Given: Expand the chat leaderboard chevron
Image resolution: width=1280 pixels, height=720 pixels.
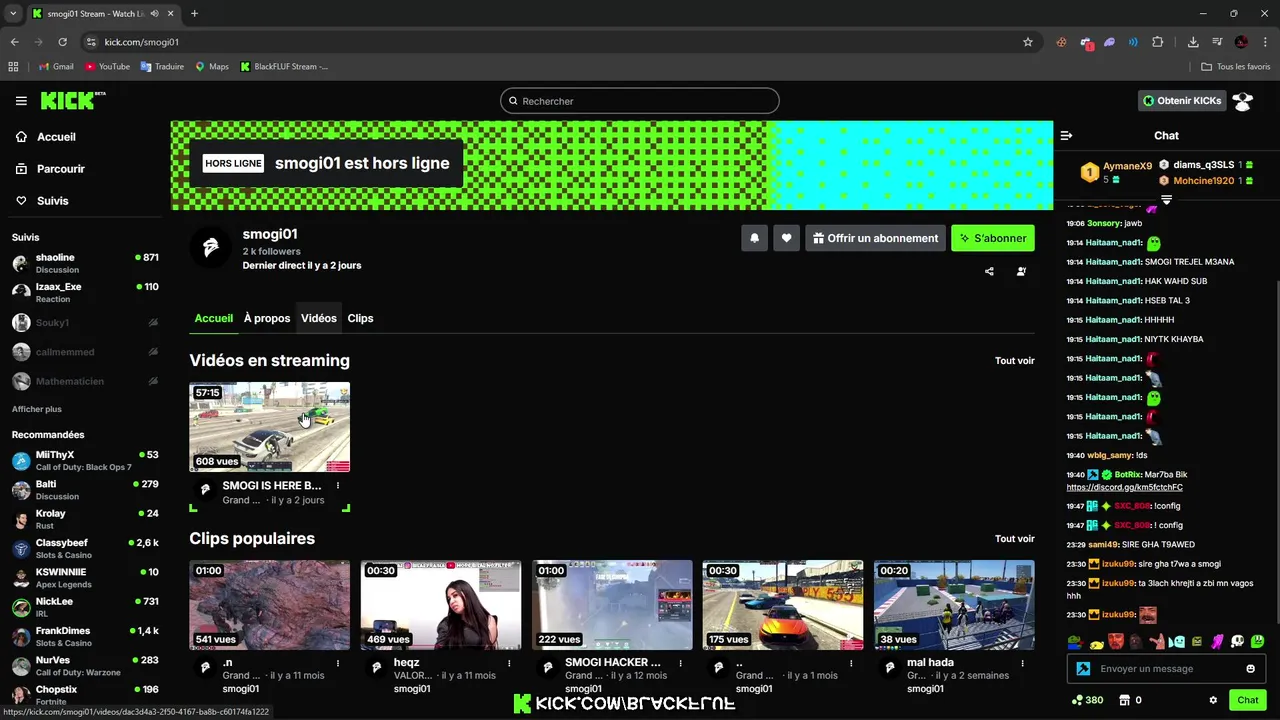Looking at the screenshot, I should tap(1166, 201).
